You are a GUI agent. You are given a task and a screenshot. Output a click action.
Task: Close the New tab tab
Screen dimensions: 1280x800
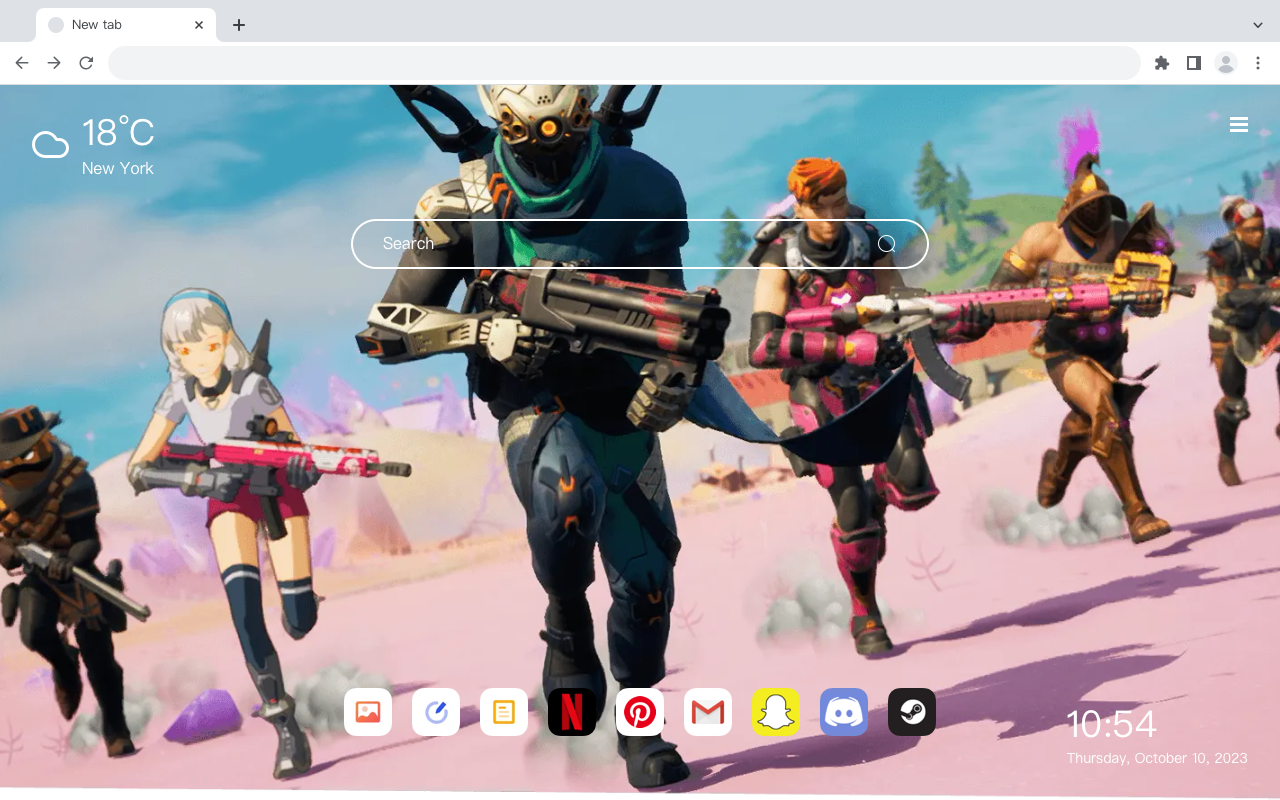coord(200,25)
